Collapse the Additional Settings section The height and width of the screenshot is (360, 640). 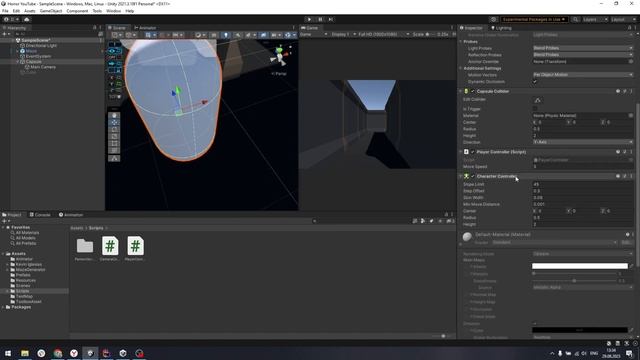click(x=461, y=68)
